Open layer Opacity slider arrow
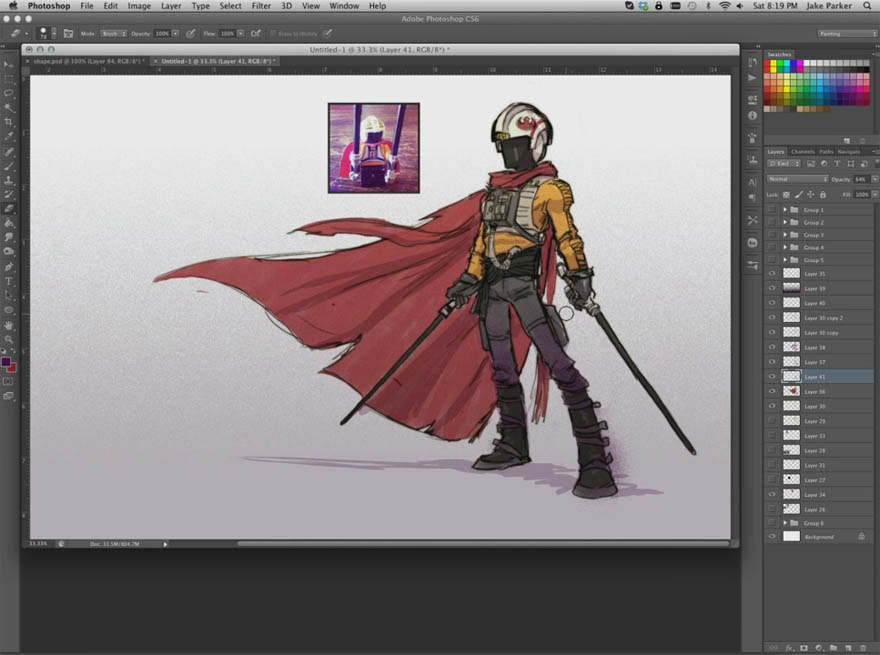The height and width of the screenshot is (655, 880). pyautogui.click(x=875, y=179)
